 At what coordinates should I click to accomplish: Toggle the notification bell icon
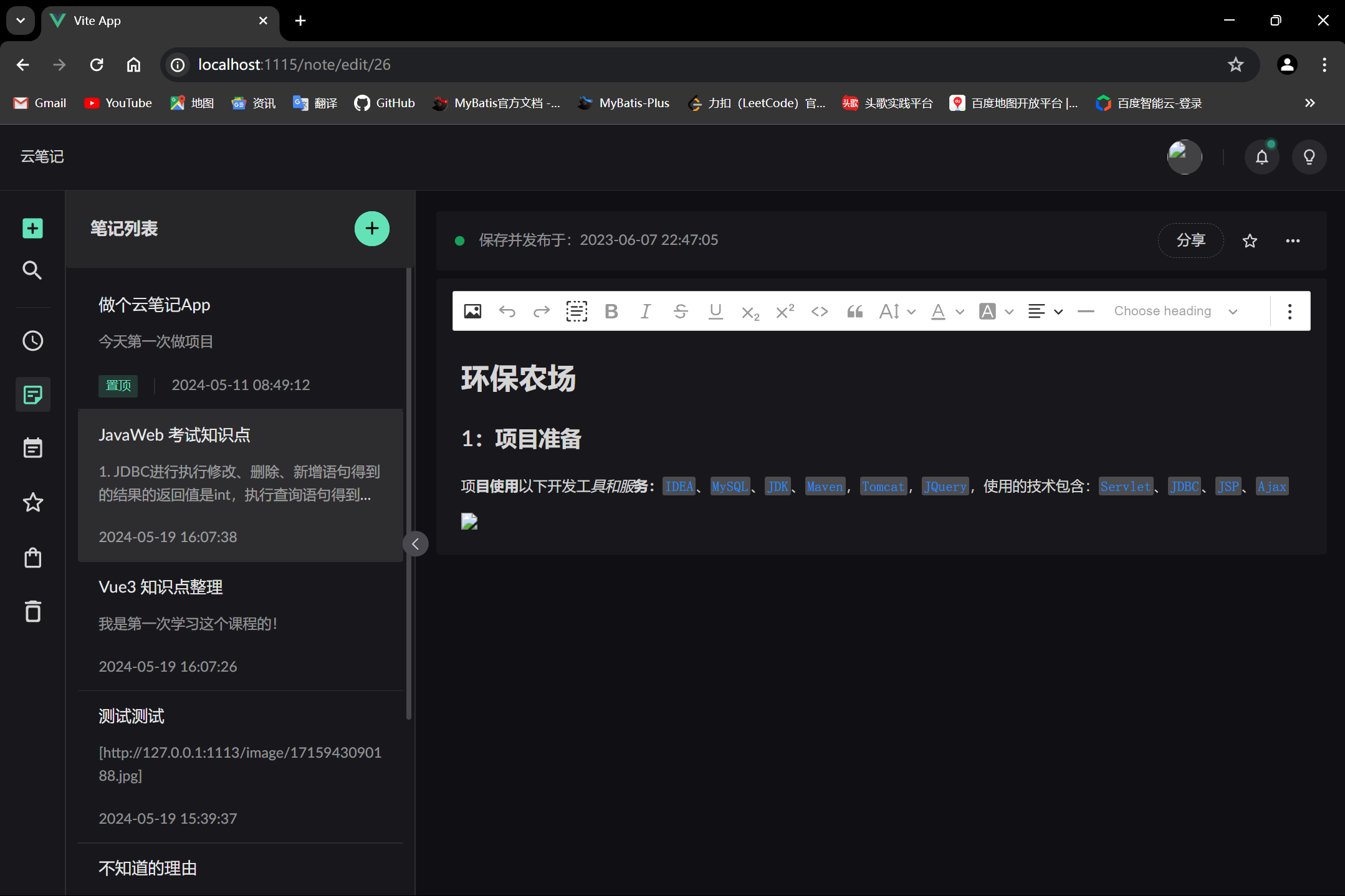coord(1262,156)
